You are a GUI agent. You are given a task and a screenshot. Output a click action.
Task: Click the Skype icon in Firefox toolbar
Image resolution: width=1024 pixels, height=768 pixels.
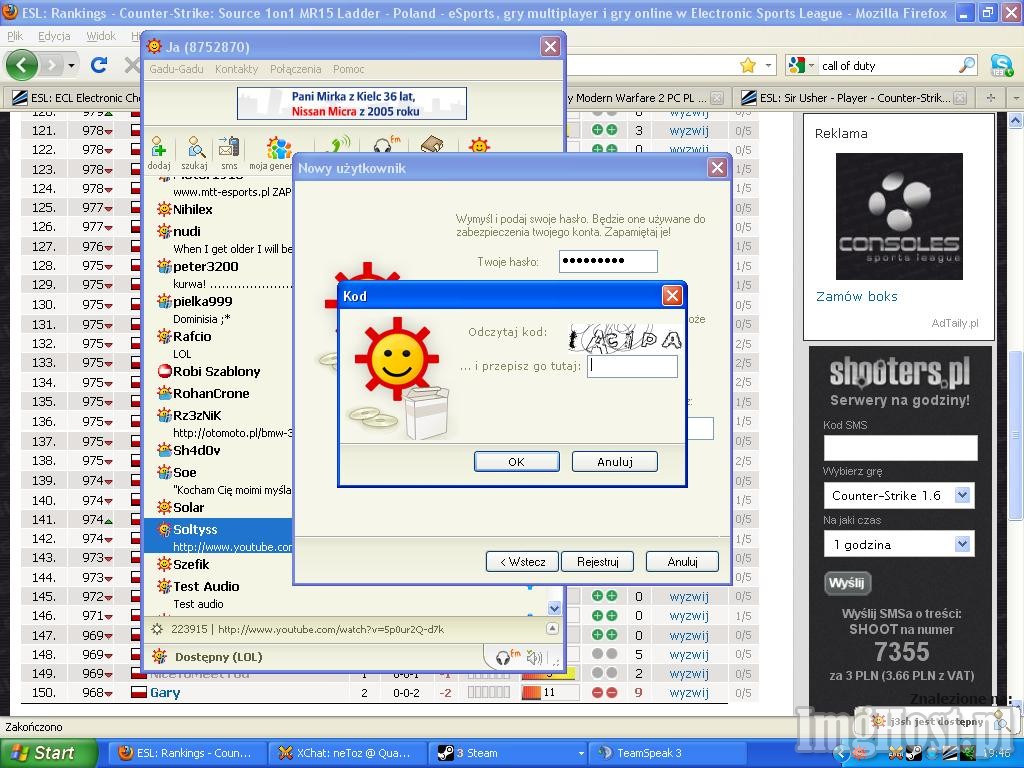(x=1001, y=65)
